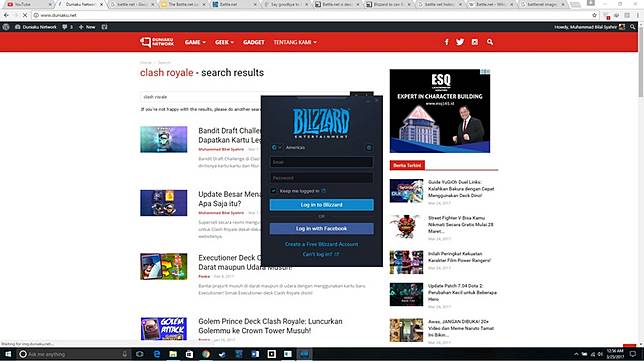Open the action center notification icon

click(x=632, y=354)
